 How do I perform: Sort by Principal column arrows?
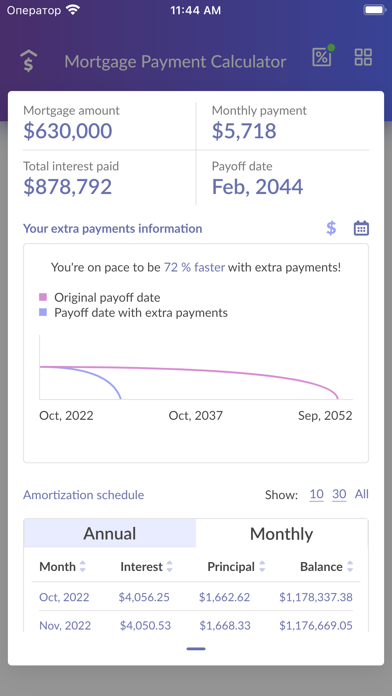coord(262,566)
